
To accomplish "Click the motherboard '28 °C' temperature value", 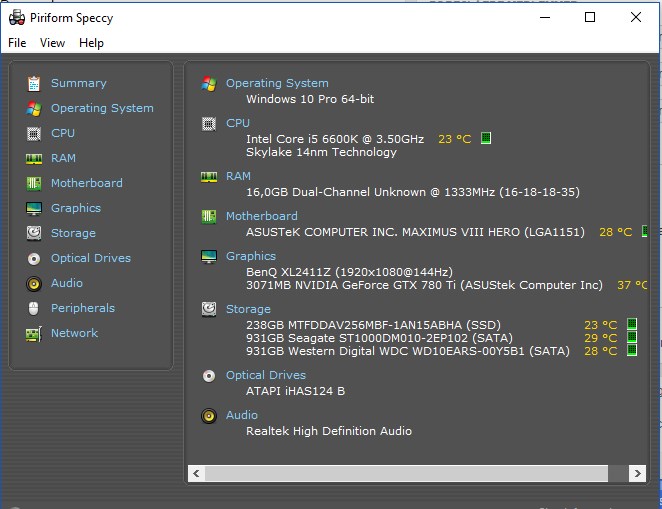I will (x=615, y=232).
